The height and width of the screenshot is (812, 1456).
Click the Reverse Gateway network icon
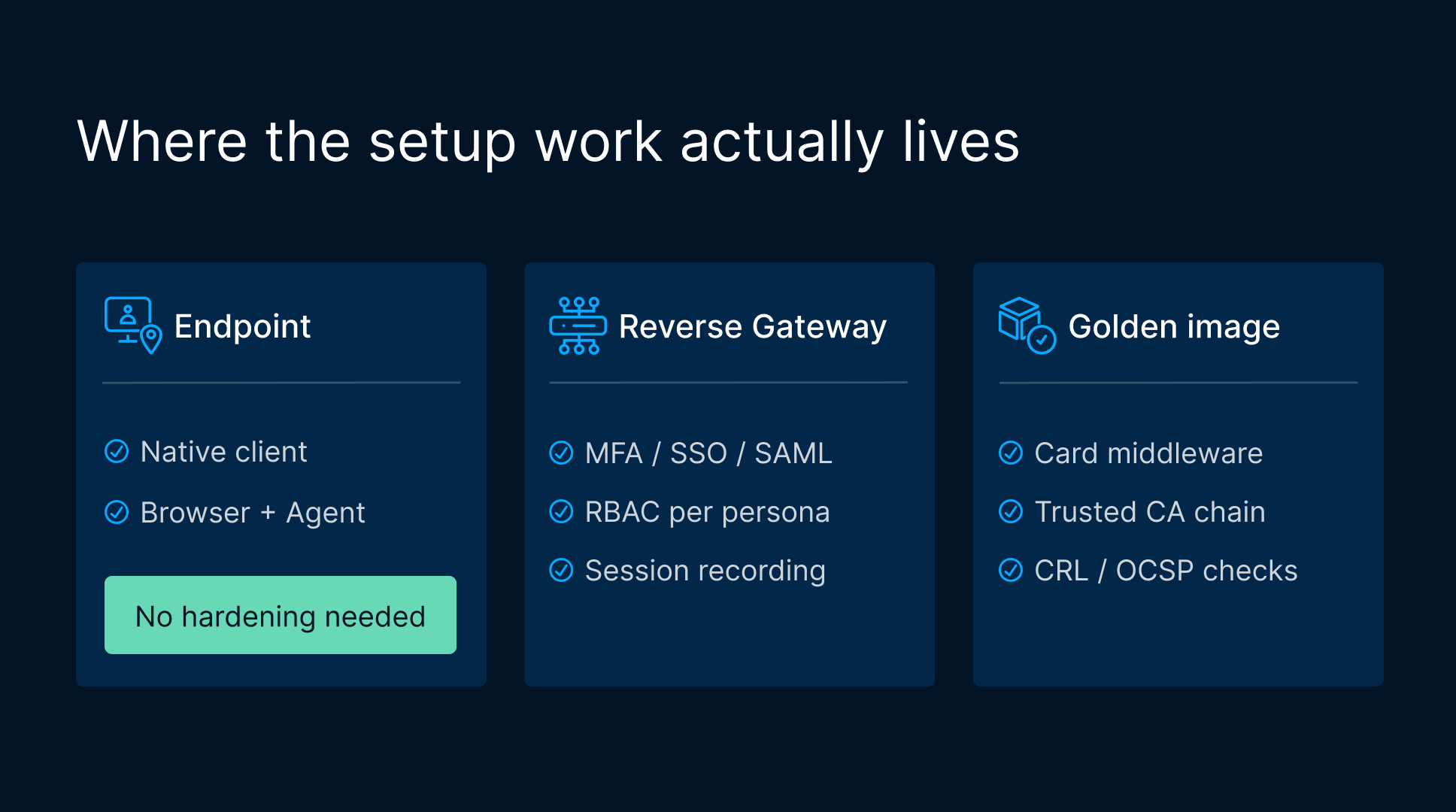pos(578,326)
